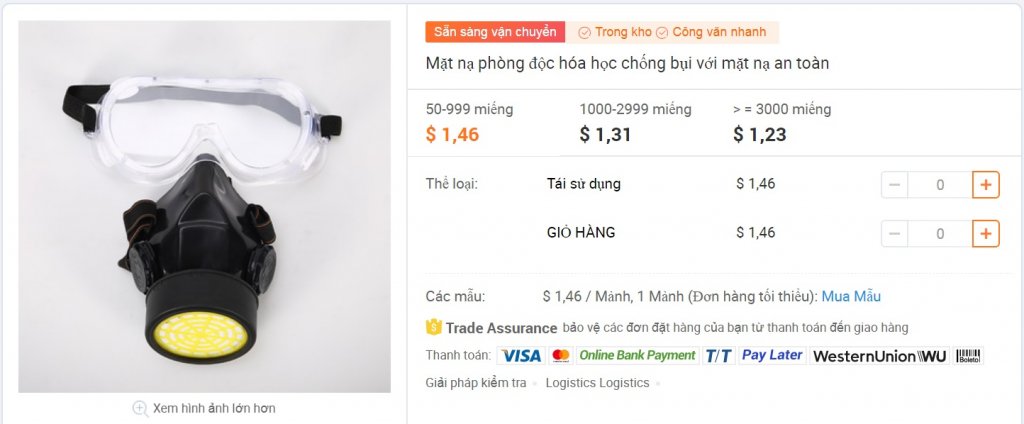1024x424 pixels.
Task: Click the Pay Later payment icon
Action: [772, 355]
